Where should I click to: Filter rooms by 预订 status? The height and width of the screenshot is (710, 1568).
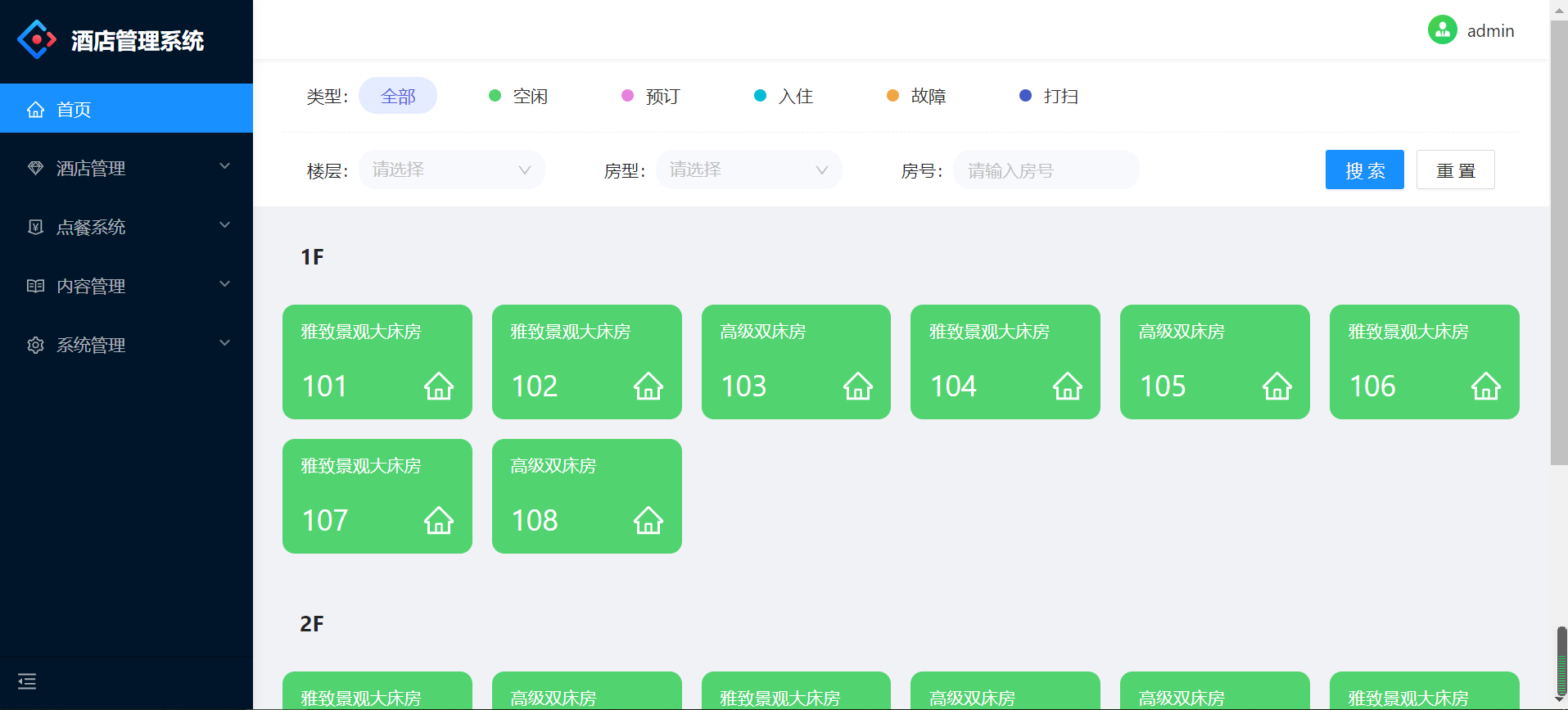pos(651,96)
